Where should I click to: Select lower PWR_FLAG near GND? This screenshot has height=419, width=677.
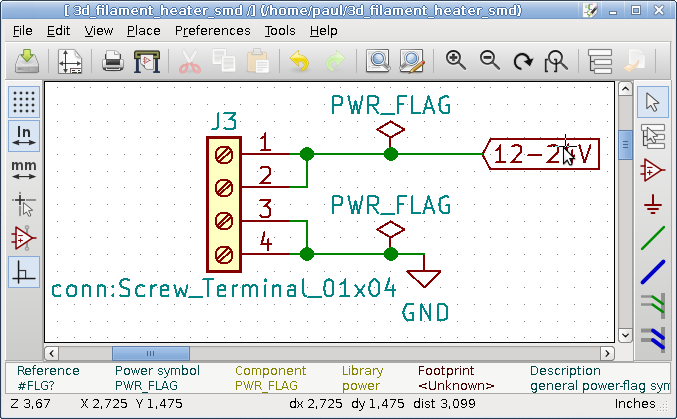tap(390, 230)
